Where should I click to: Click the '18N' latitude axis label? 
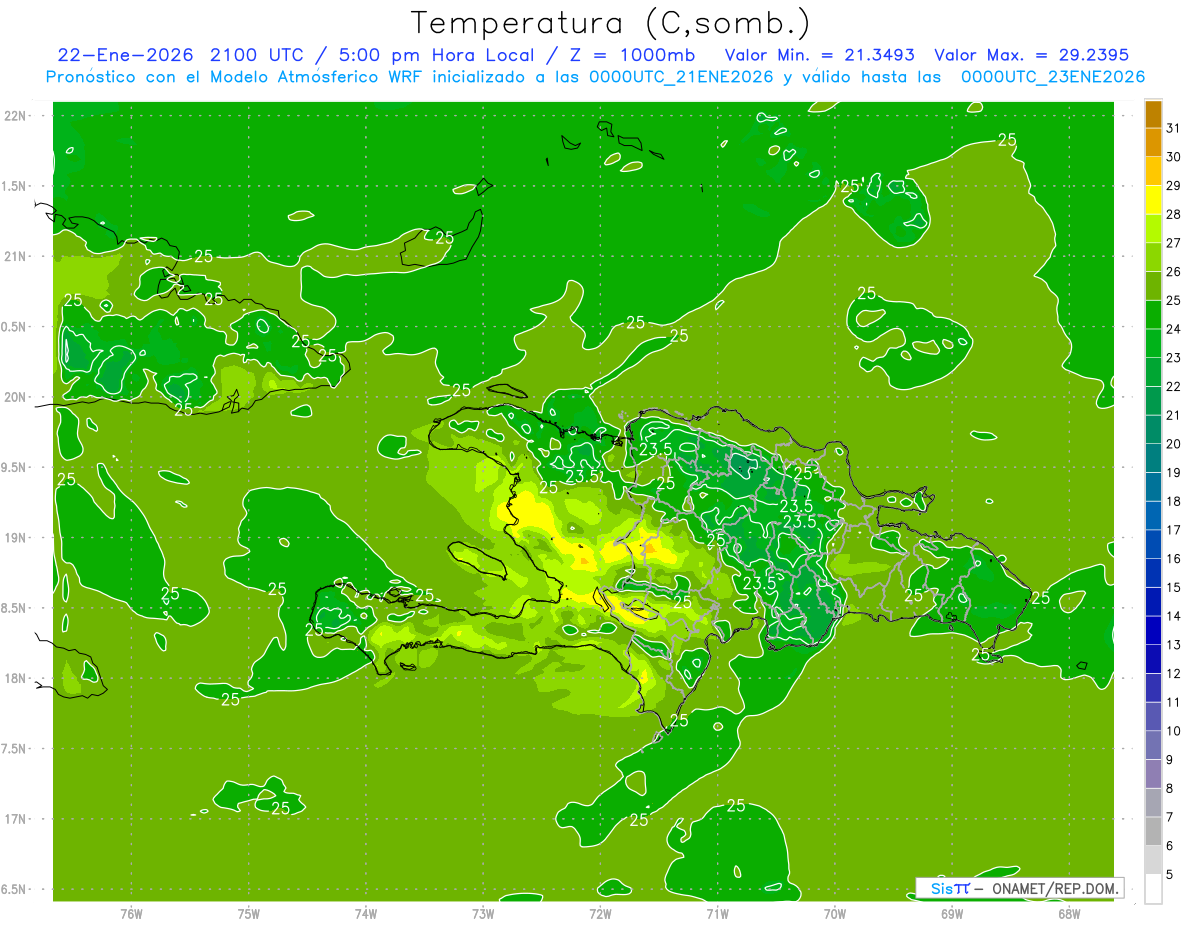pos(16,679)
